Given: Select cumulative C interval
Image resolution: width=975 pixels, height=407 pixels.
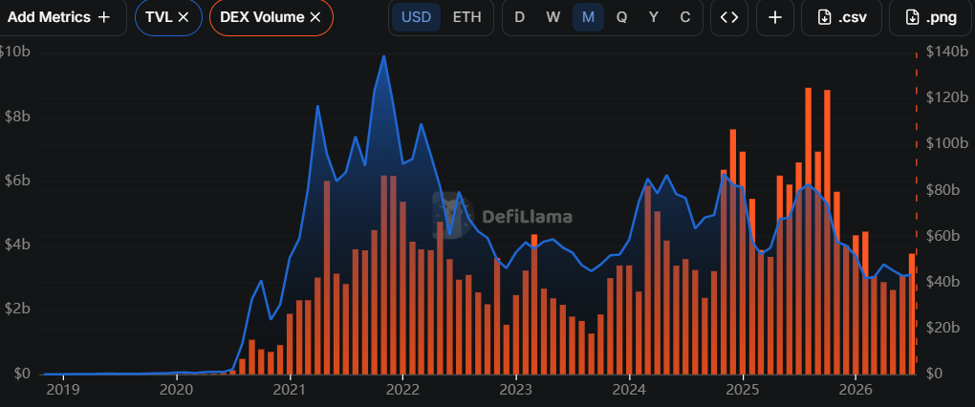Looking at the screenshot, I should point(685,17).
